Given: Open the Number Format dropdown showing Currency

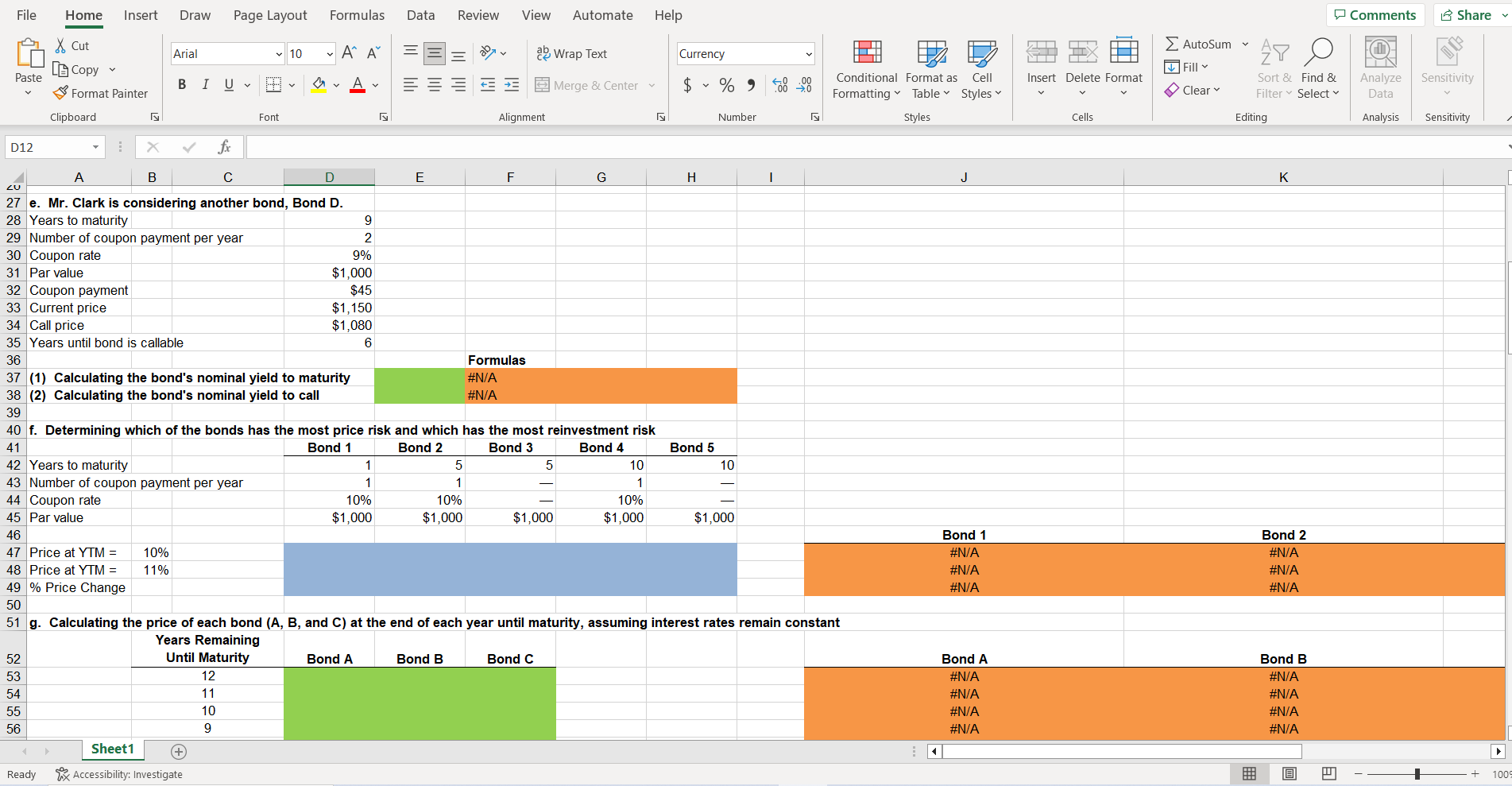Looking at the screenshot, I should coord(744,53).
